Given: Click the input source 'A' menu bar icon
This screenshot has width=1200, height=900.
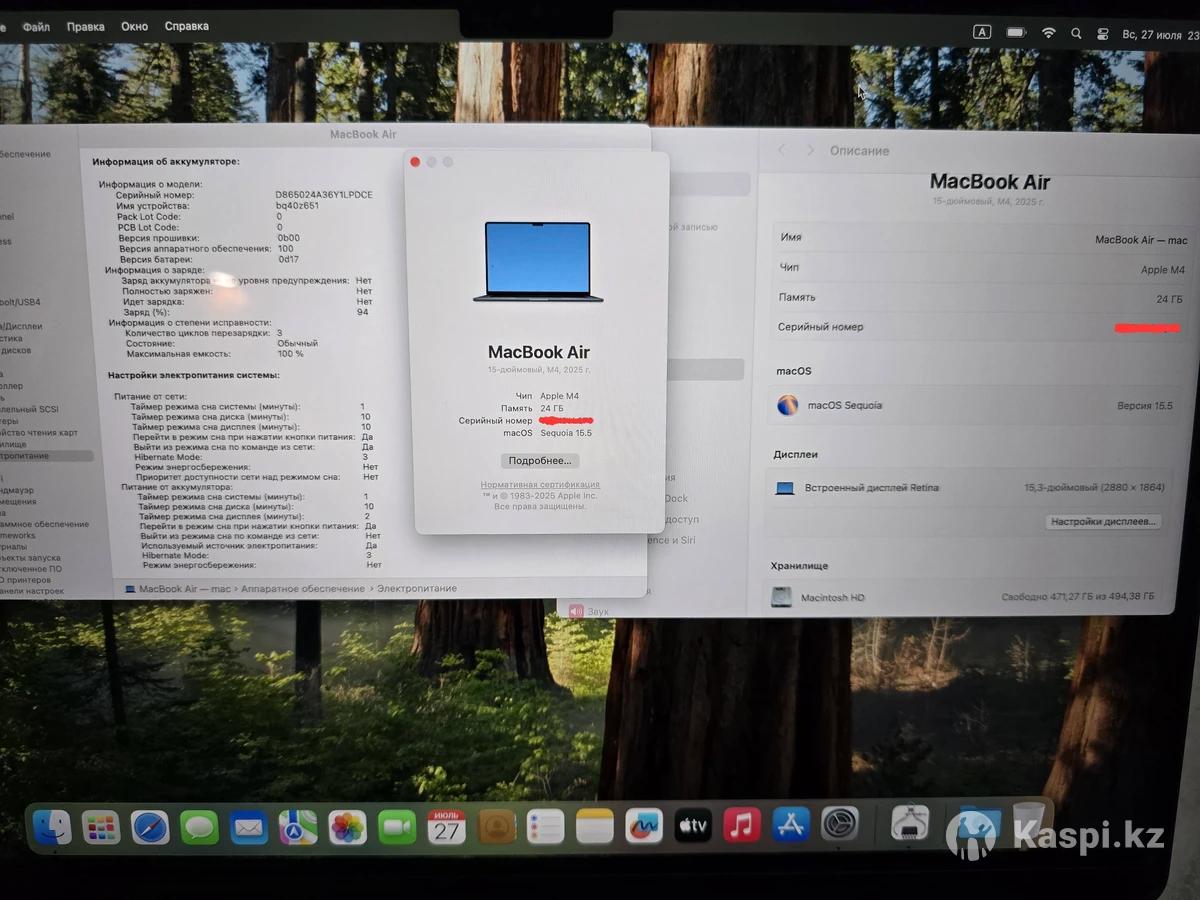Looking at the screenshot, I should 982,32.
